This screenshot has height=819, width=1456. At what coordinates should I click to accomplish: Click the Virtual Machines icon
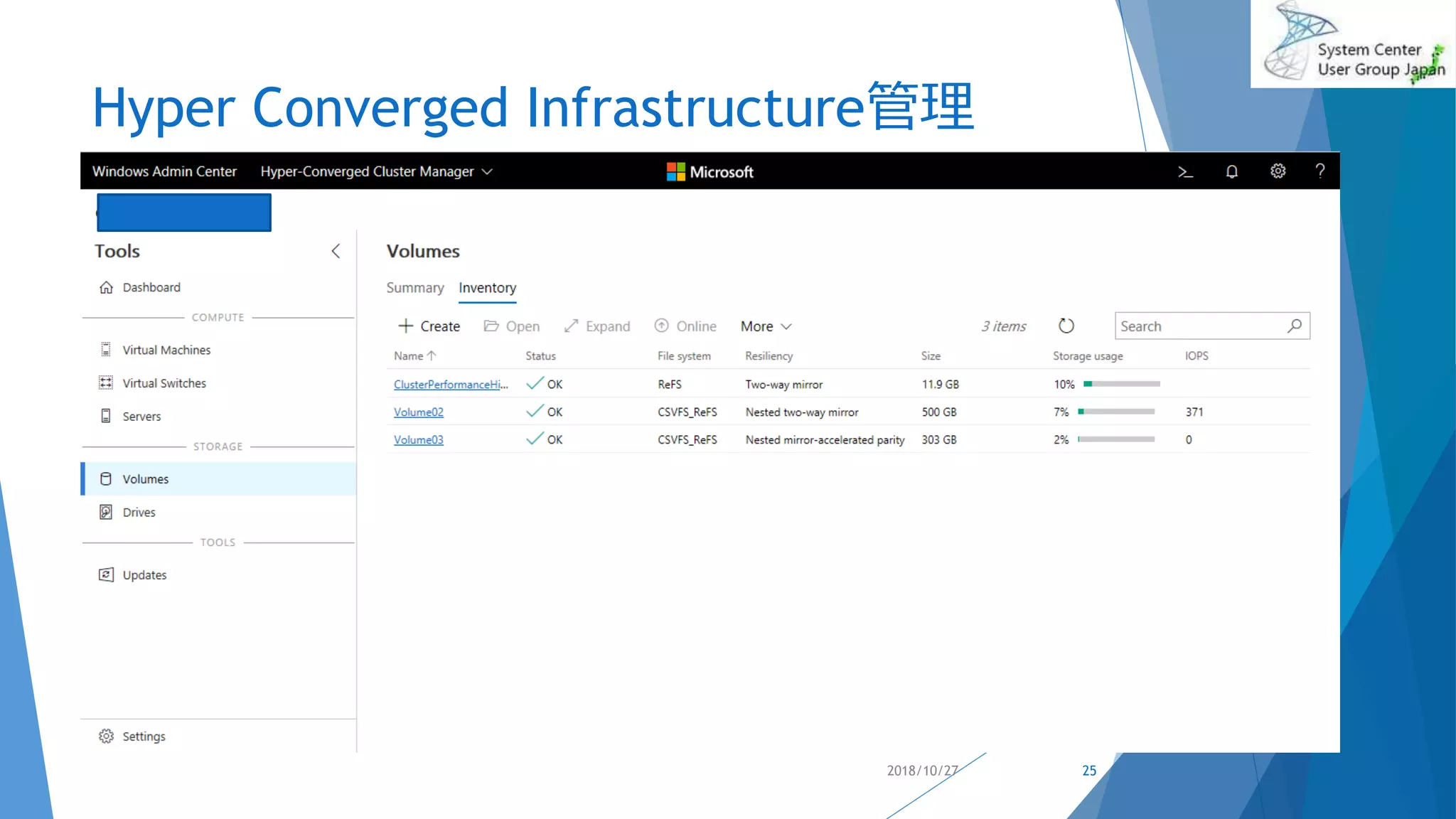pos(106,350)
